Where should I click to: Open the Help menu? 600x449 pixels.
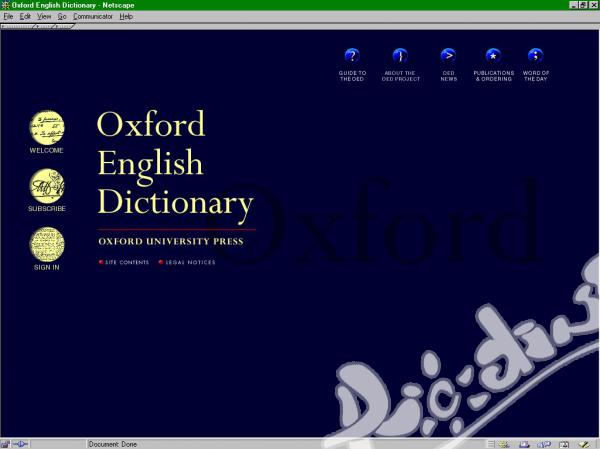click(x=126, y=16)
